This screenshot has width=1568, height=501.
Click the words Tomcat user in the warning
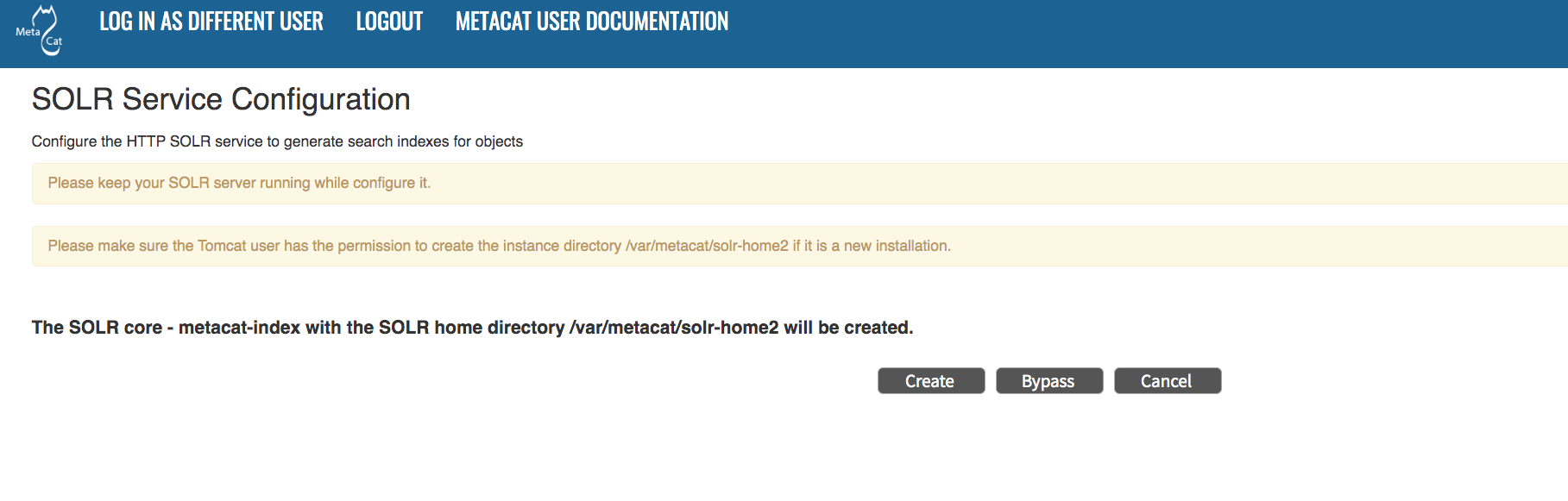pos(238,247)
